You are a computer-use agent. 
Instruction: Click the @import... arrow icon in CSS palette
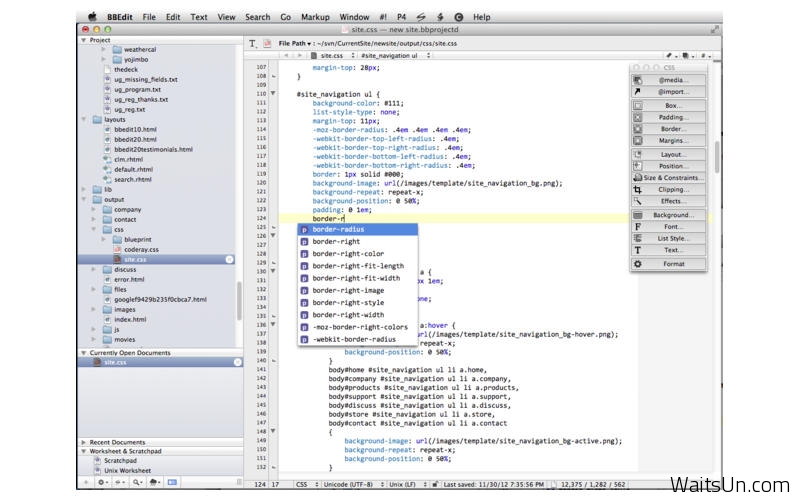(638, 92)
